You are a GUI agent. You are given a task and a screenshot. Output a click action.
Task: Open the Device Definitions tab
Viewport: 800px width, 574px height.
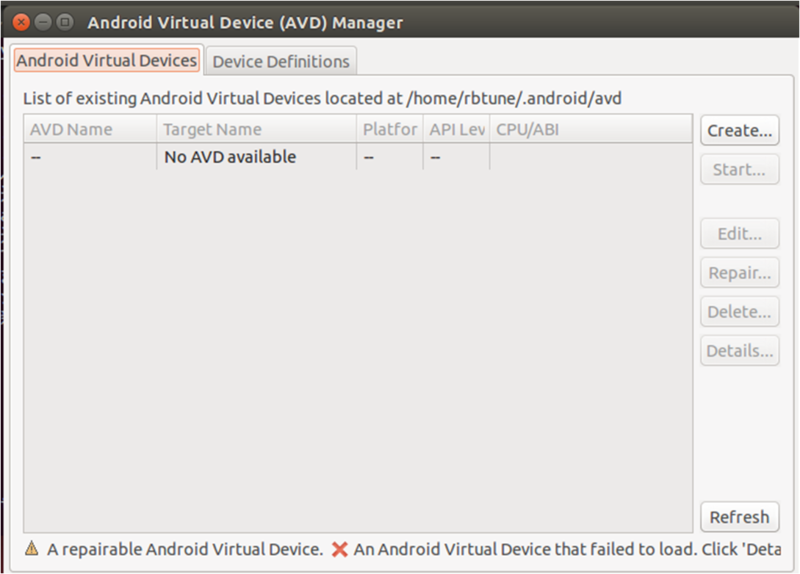click(x=281, y=61)
